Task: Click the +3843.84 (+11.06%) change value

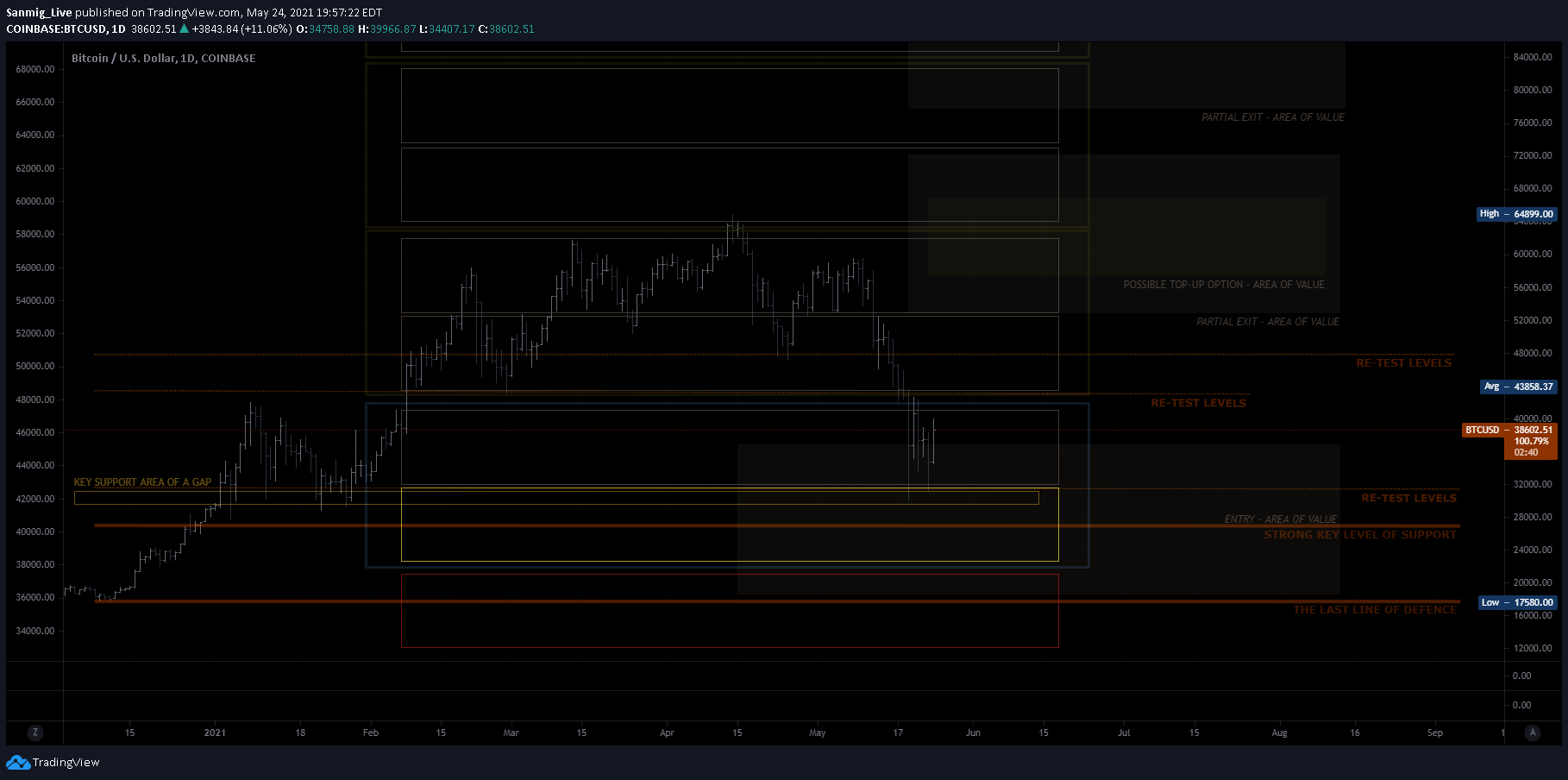Action: coord(241,29)
